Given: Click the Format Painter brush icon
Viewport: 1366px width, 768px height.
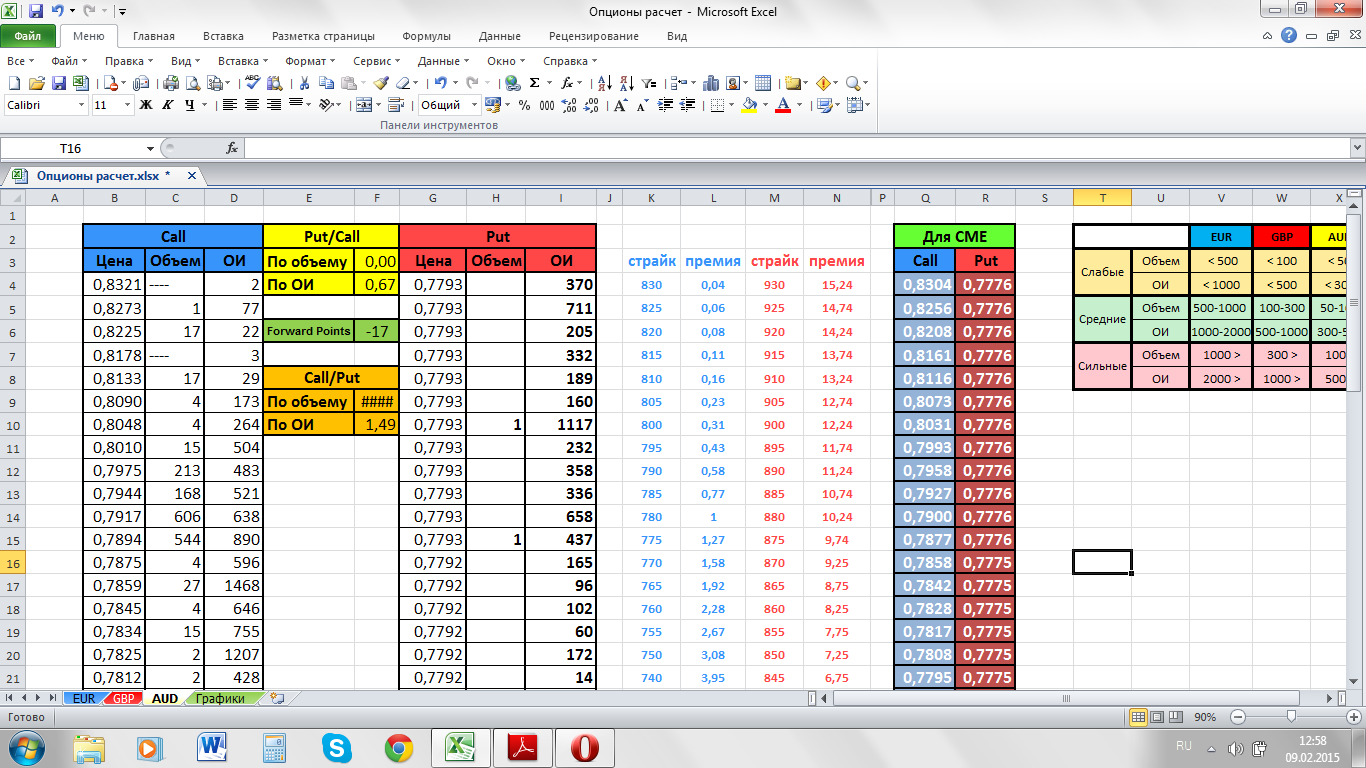Looking at the screenshot, I should 381,84.
